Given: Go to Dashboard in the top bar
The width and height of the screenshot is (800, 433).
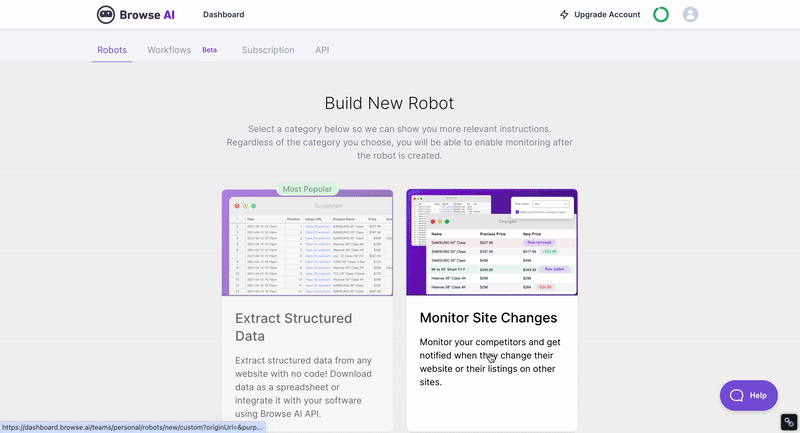Looking at the screenshot, I should click(x=223, y=15).
